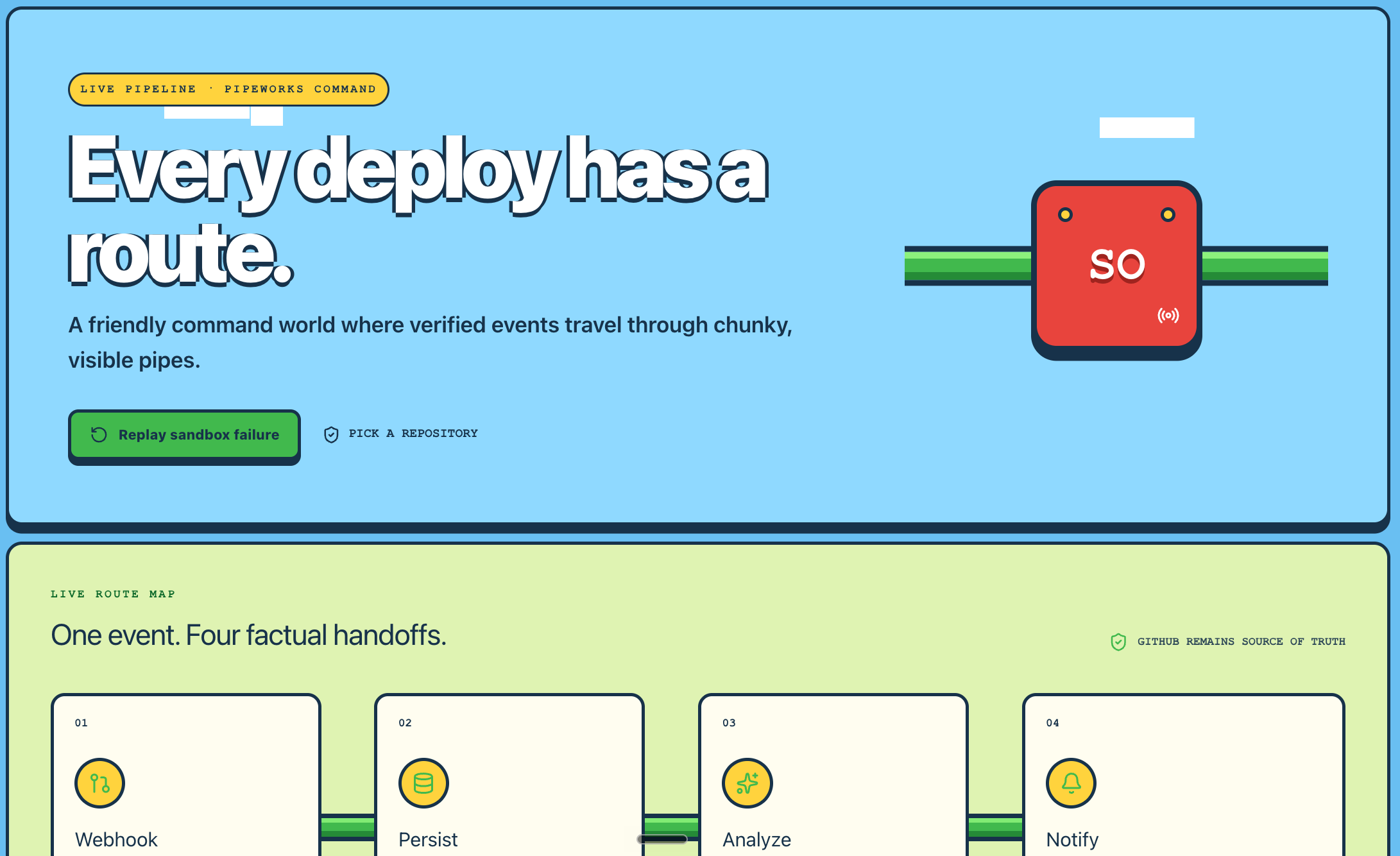Screen dimensions: 1400x856
Task: Select the Analyze card title
Action: (x=756, y=839)
